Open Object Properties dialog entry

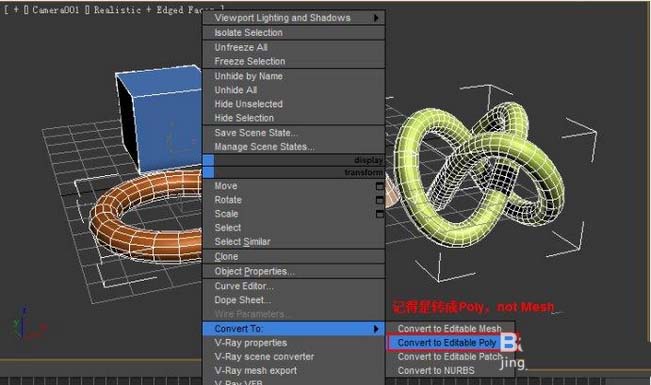pyautogui.click(x=294, y=272)
